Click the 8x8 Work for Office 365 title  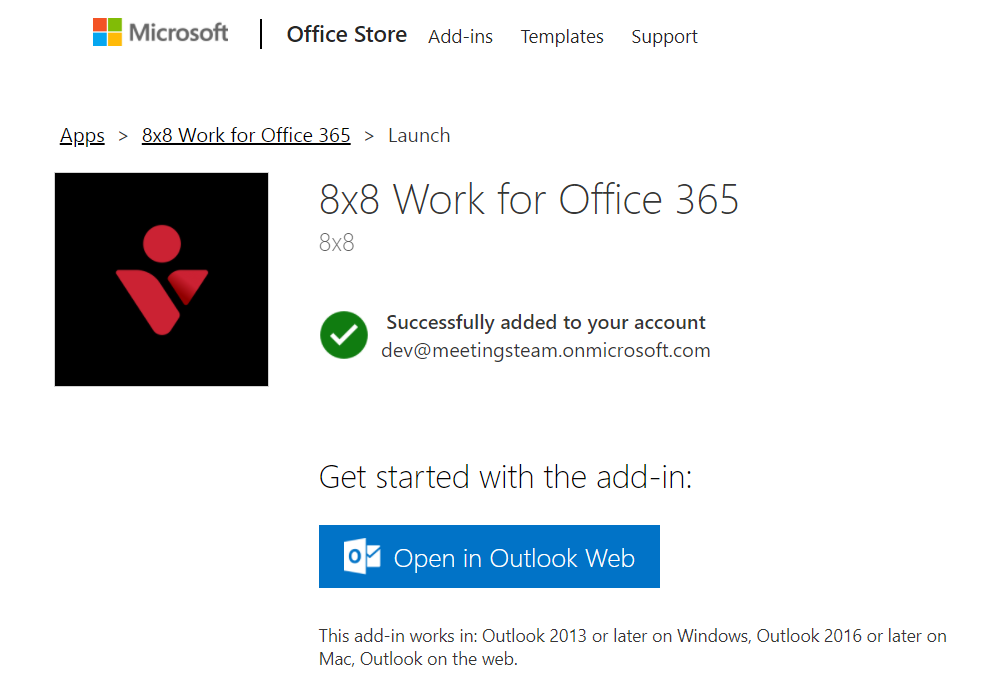coord(529,199)
